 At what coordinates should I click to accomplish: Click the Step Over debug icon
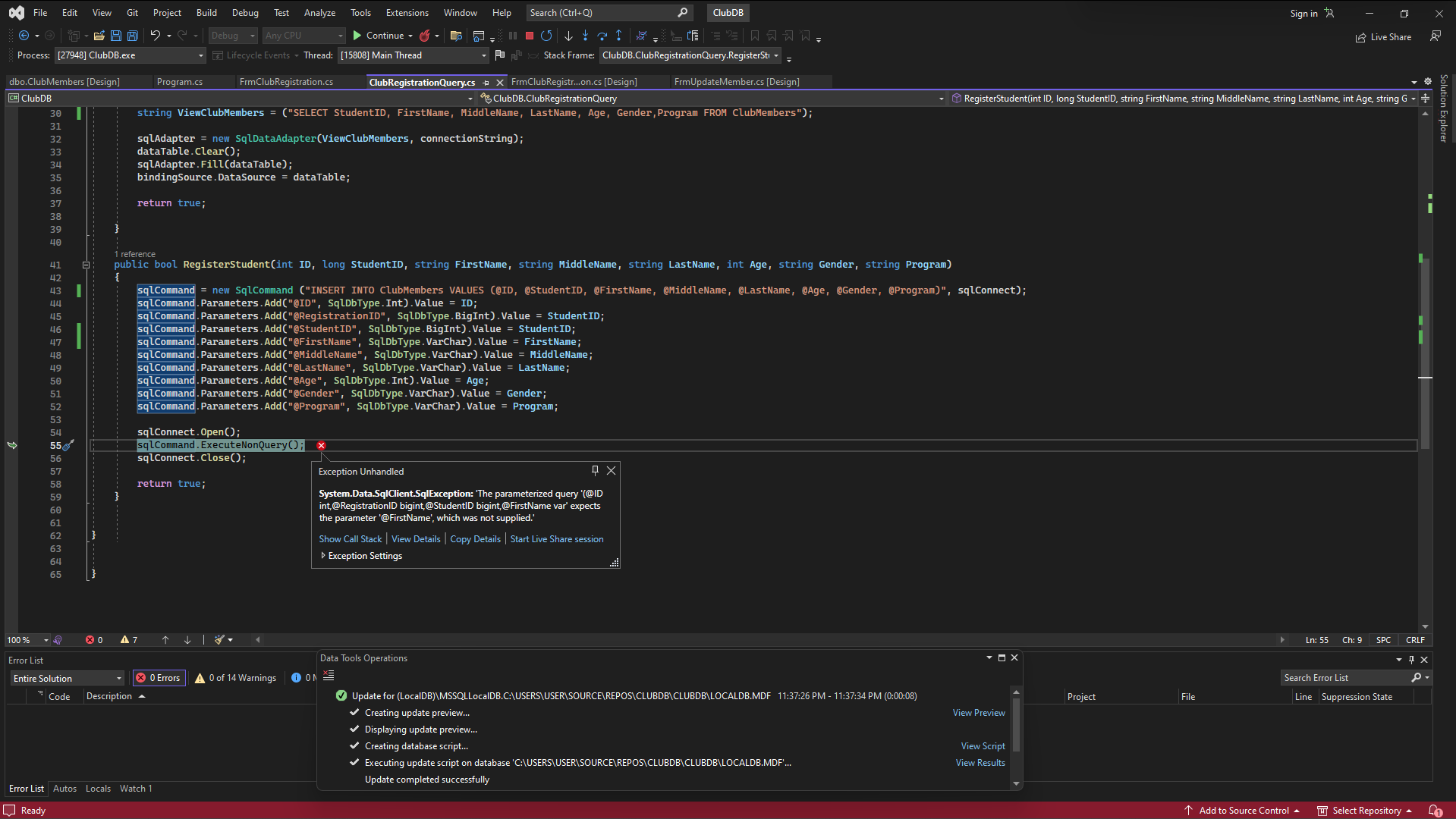[x=602, y=36]
